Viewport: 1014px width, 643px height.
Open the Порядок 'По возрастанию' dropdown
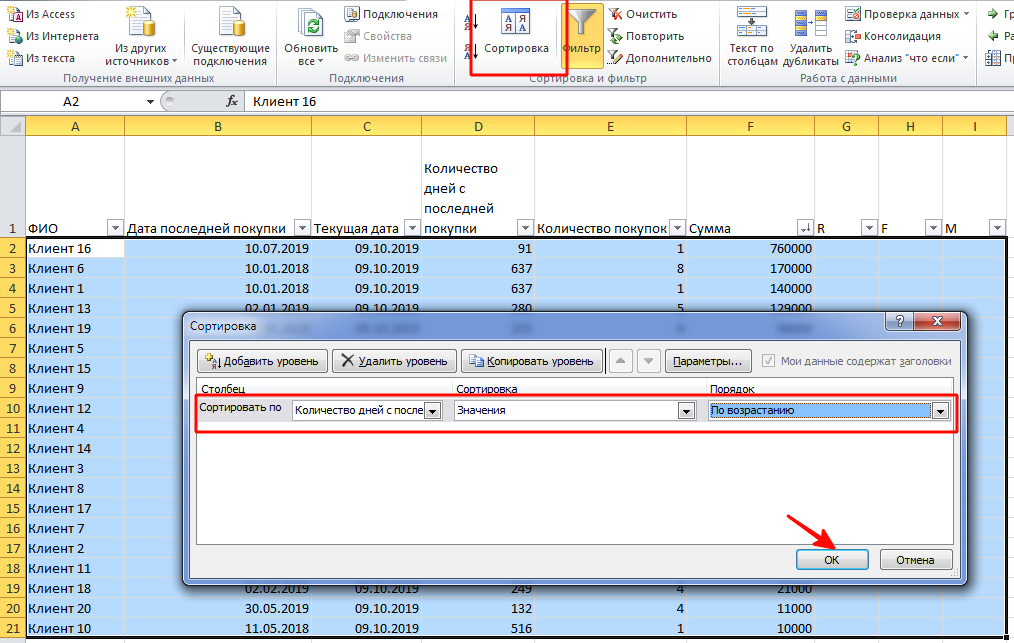click(x=940, y=411)
